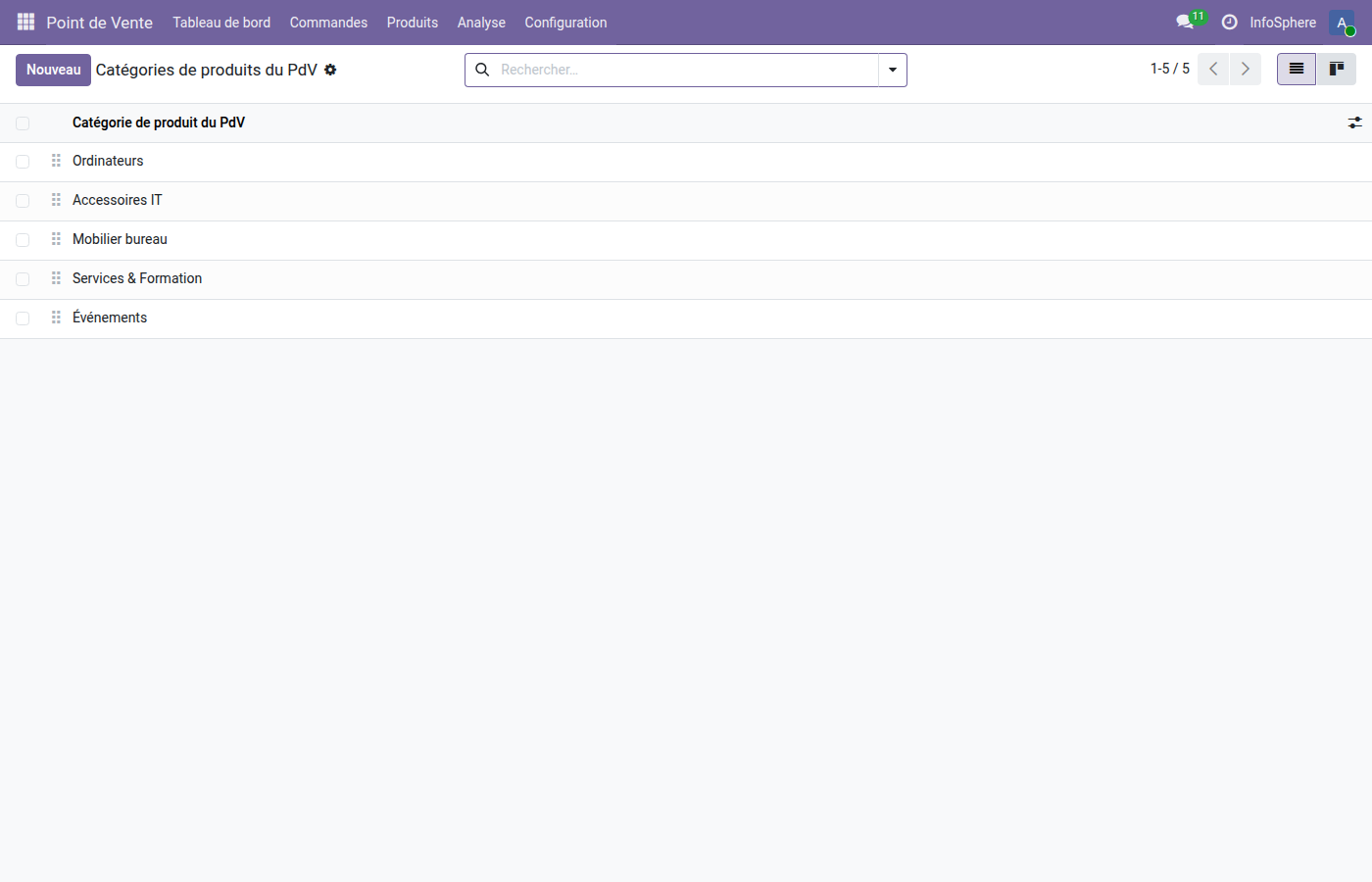The height and width of the screenshot is (882, 1372).
Task: Open the activities clock icon
Action: [x=1229, y=22]
